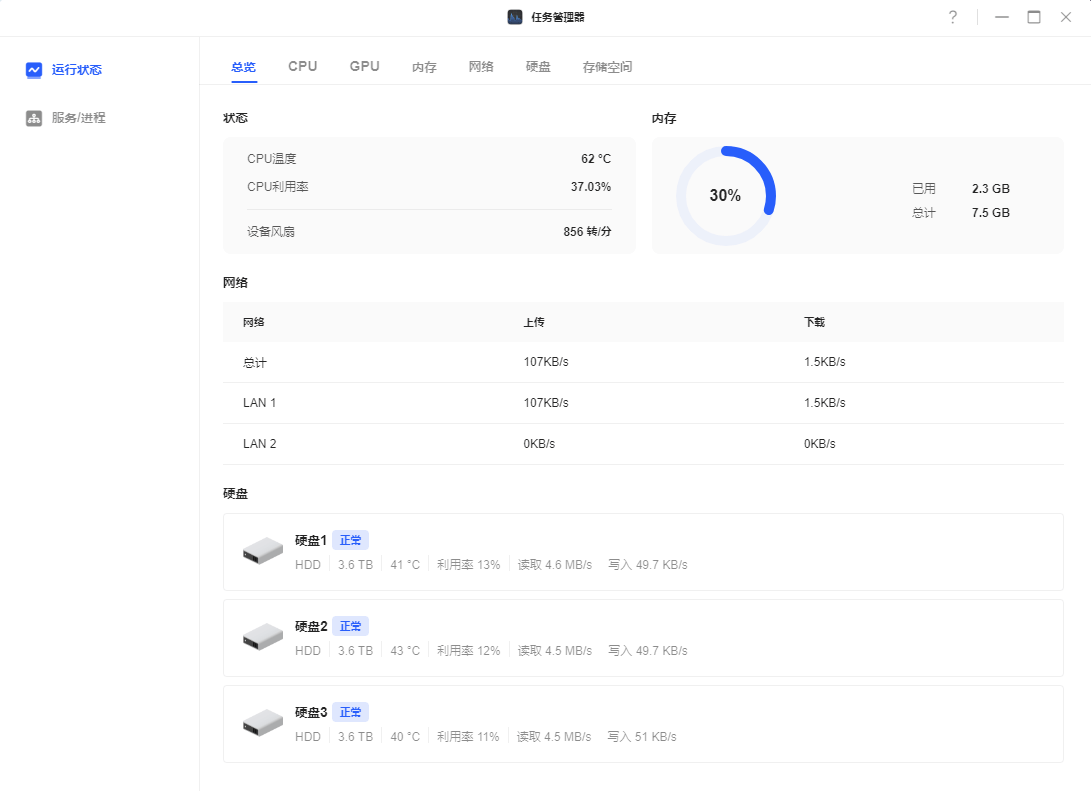Open the 服务/进程 sidebar icon
The height and width of the screenshot is (791, 1091).
click(33, 117)
